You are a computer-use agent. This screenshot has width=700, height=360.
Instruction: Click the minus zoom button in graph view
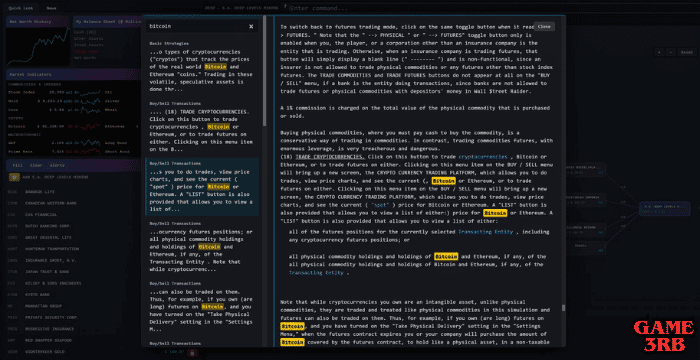(x=671, y=52)
